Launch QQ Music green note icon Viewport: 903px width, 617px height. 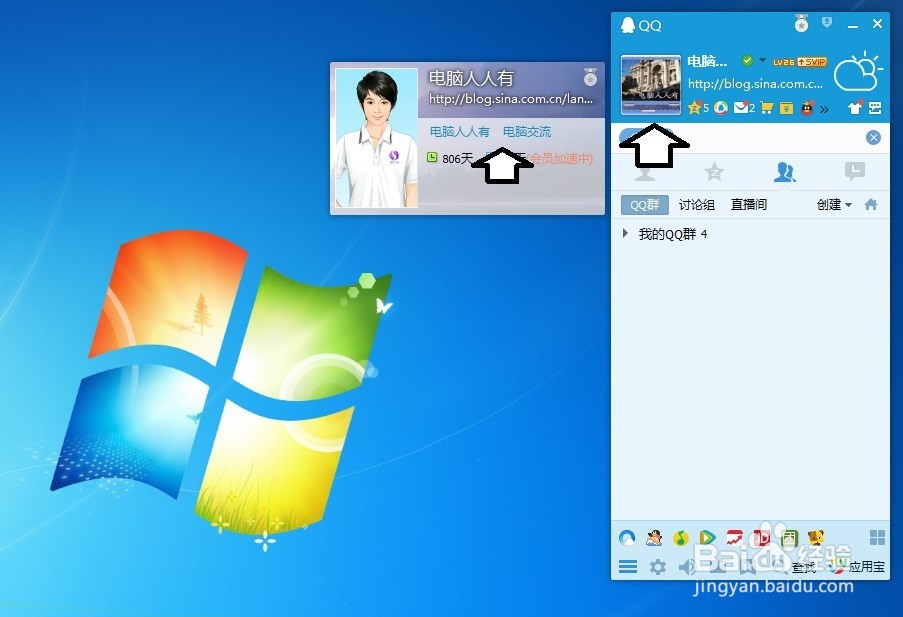pyautogui.click(x=681, y=538)
